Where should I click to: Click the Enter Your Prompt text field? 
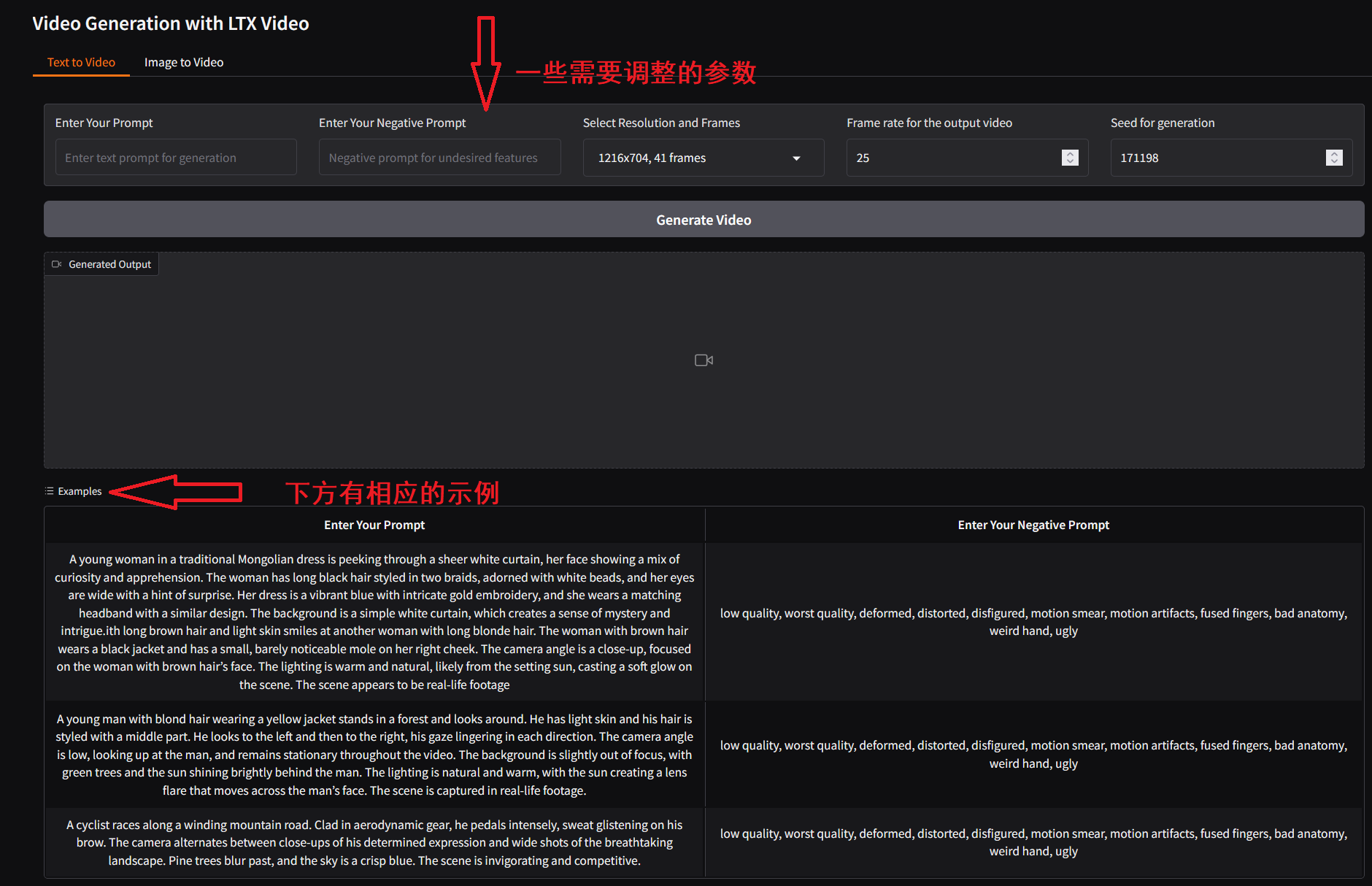(x=176, y=158)
